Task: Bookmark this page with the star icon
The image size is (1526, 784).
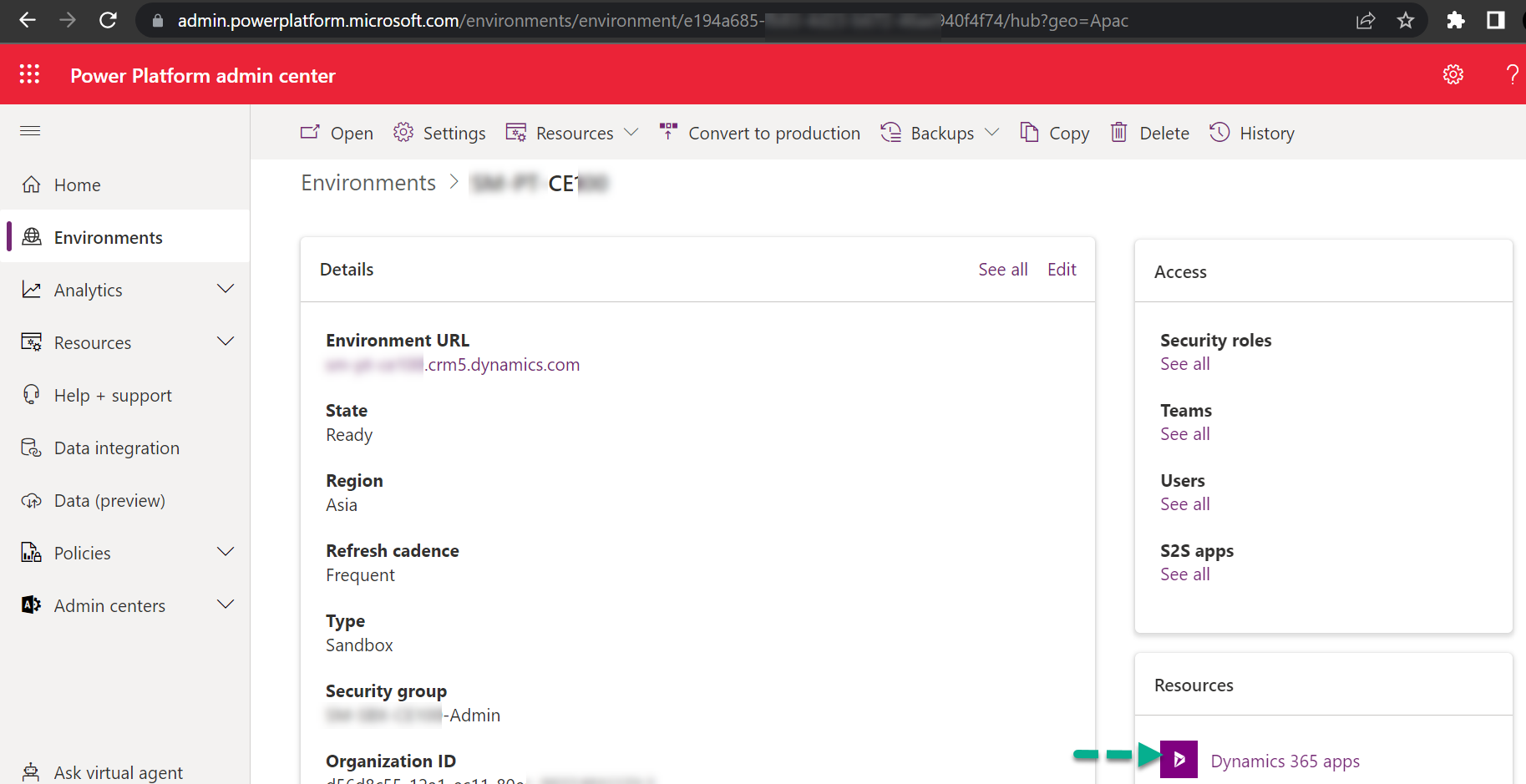Action: [x=1406, y=20]
